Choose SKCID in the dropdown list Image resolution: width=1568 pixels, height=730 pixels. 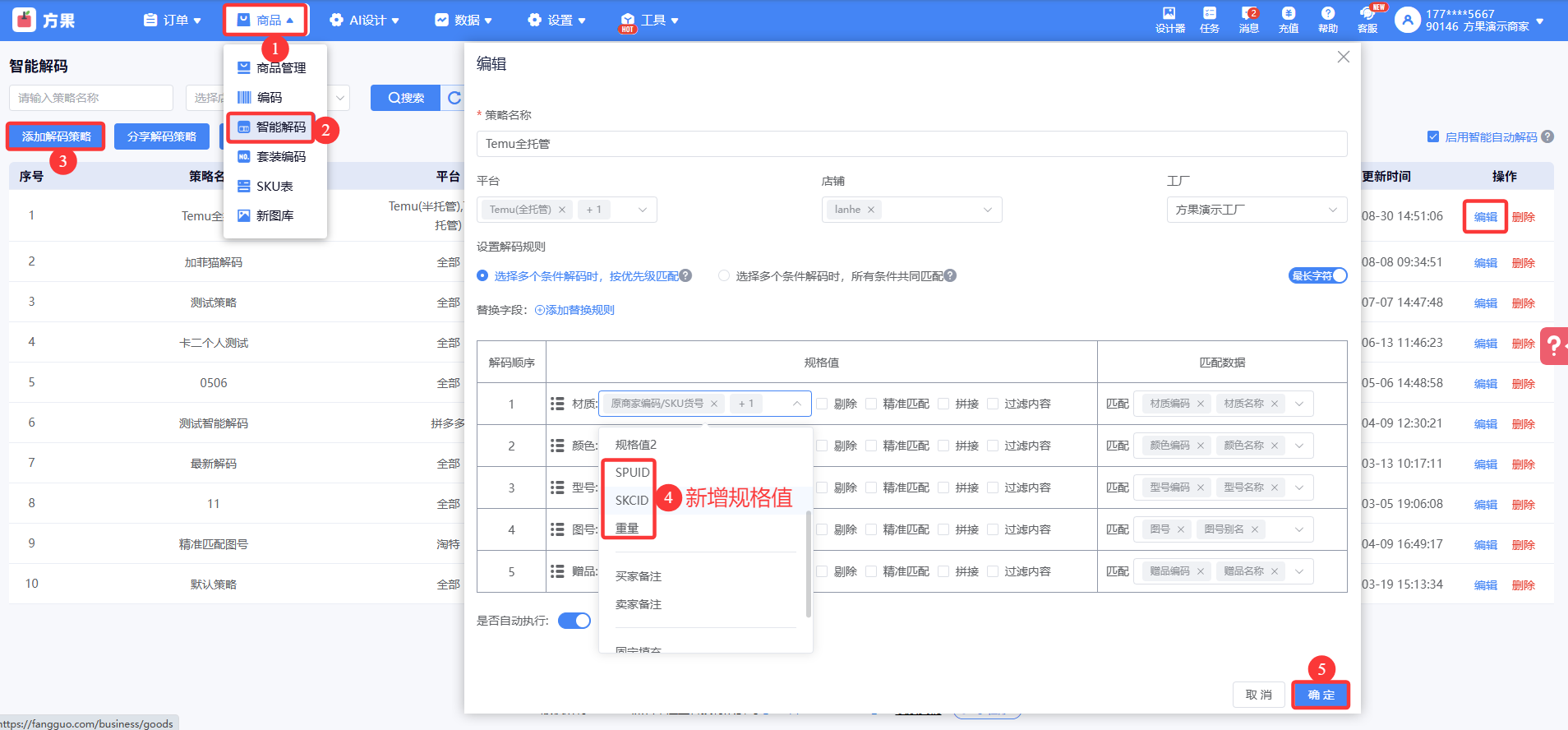pyautogui.click(x=631, y=500)
